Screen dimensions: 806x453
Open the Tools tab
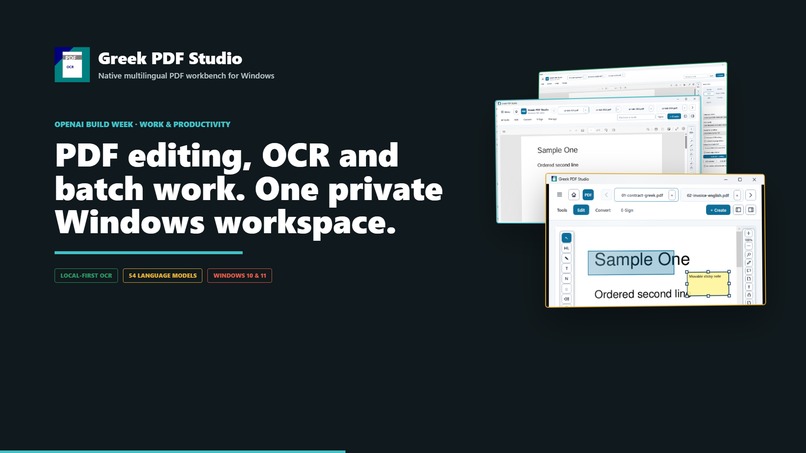click(562, 210)
